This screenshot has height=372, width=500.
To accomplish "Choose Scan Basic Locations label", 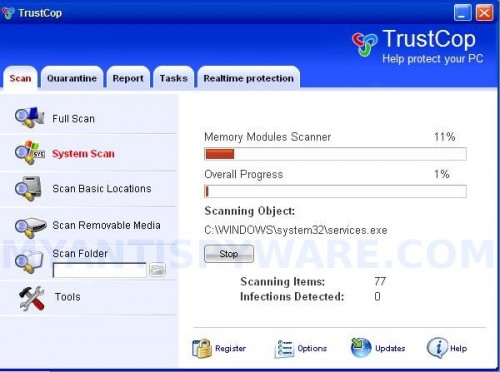I will pyautogui.click(x=102, y=189).
